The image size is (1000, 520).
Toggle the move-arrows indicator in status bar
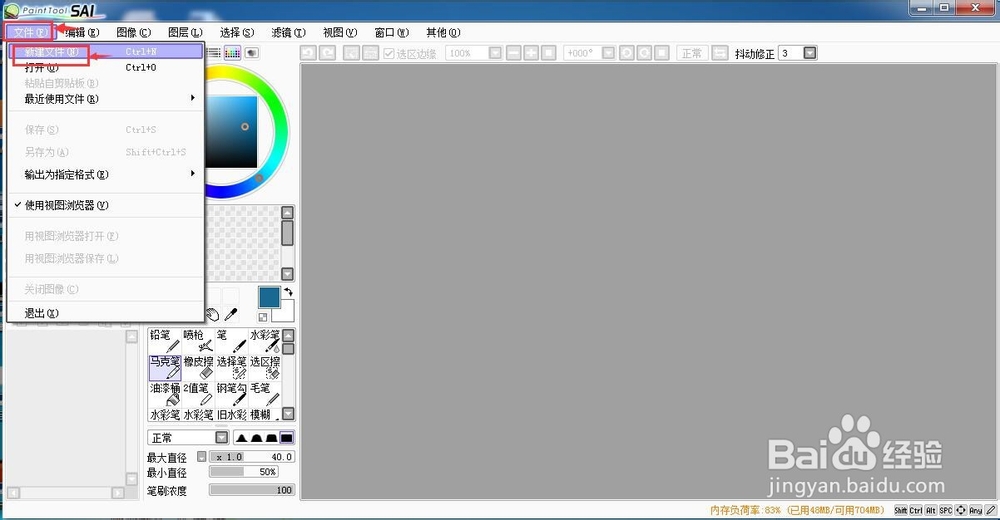coord(961,510)
